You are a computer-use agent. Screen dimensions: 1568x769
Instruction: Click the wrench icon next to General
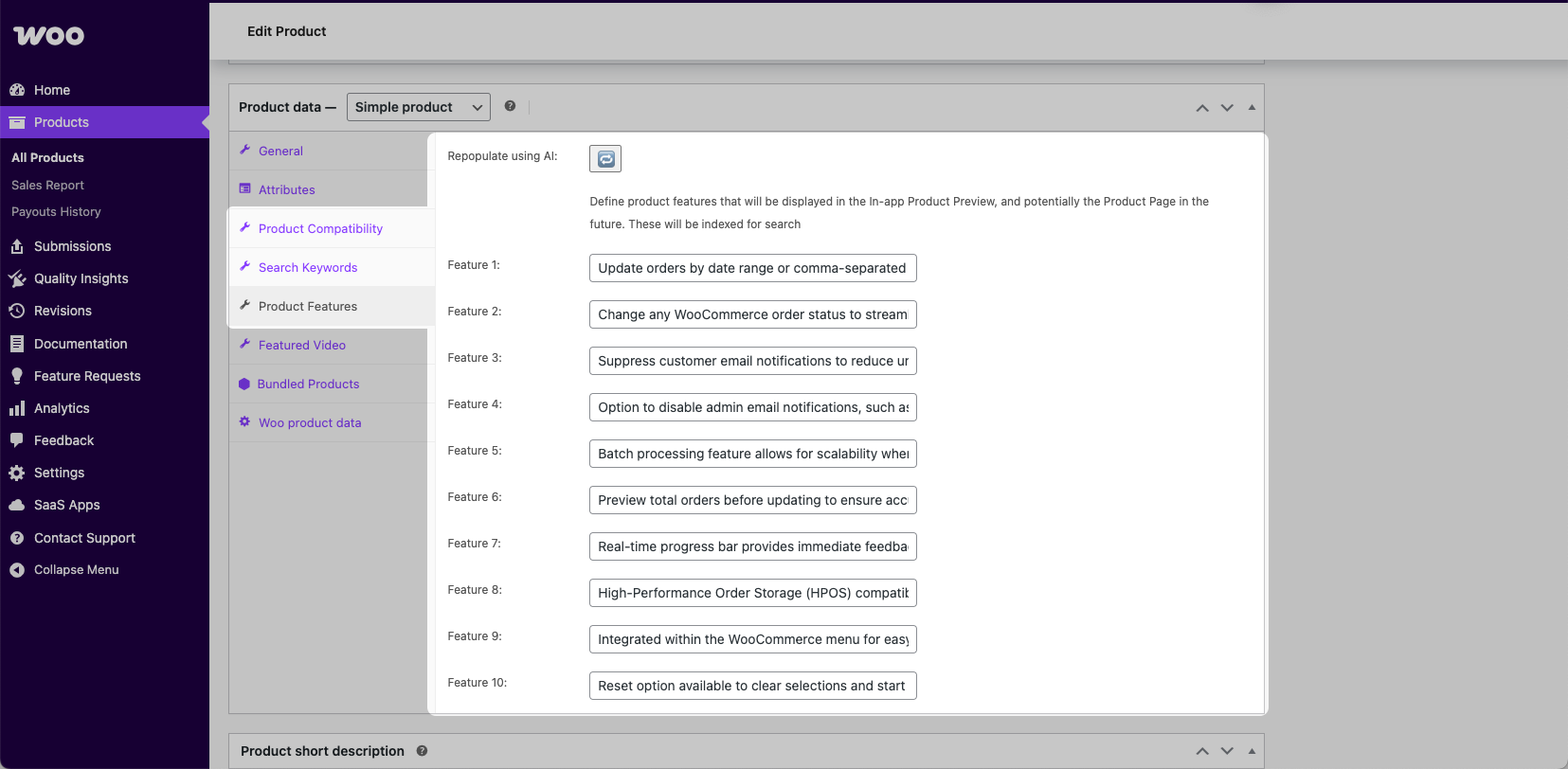coord(245,150)
